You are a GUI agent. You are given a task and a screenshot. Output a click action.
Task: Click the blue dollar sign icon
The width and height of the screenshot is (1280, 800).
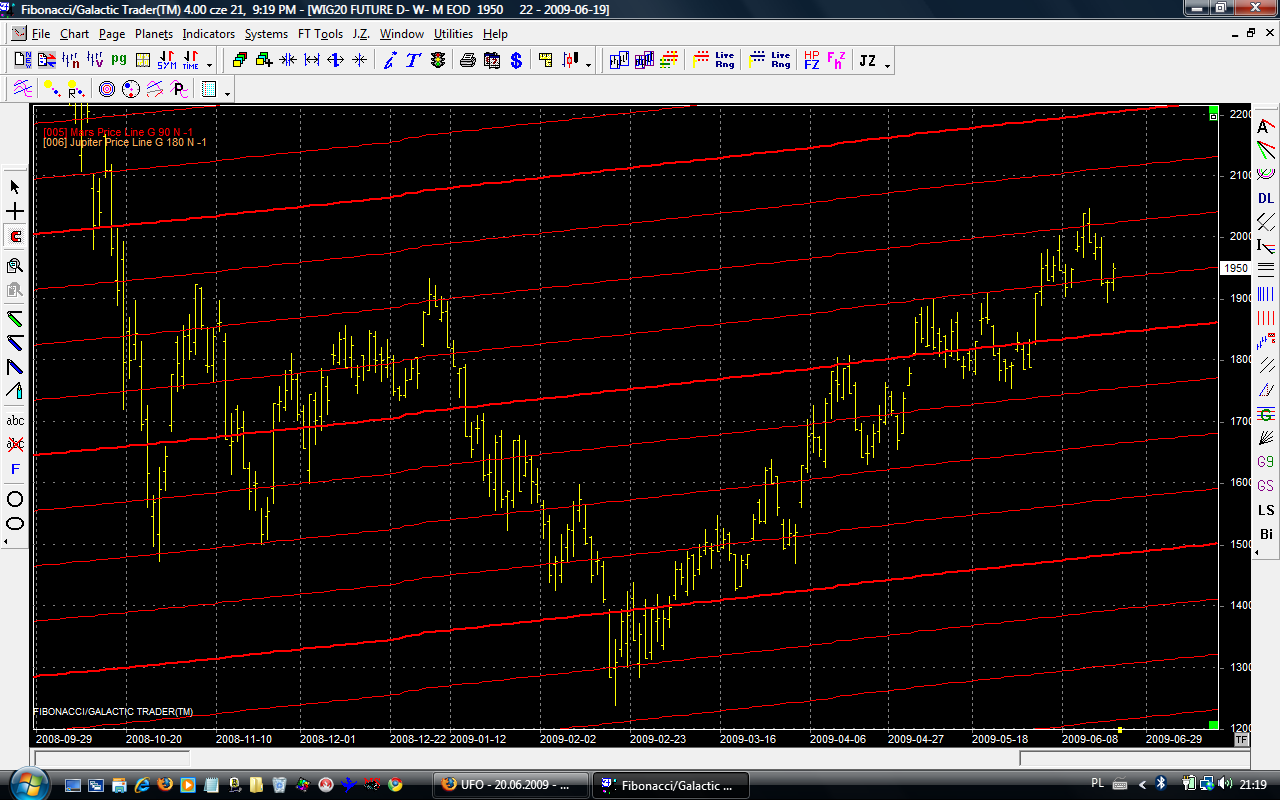tap(516, 61)
